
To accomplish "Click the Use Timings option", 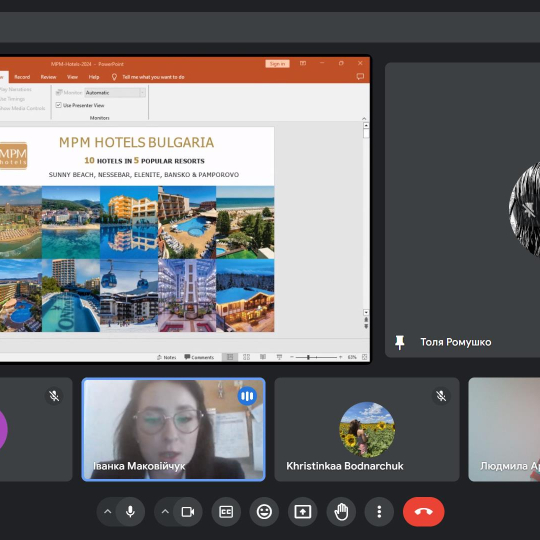I will (x=12, y=99).
